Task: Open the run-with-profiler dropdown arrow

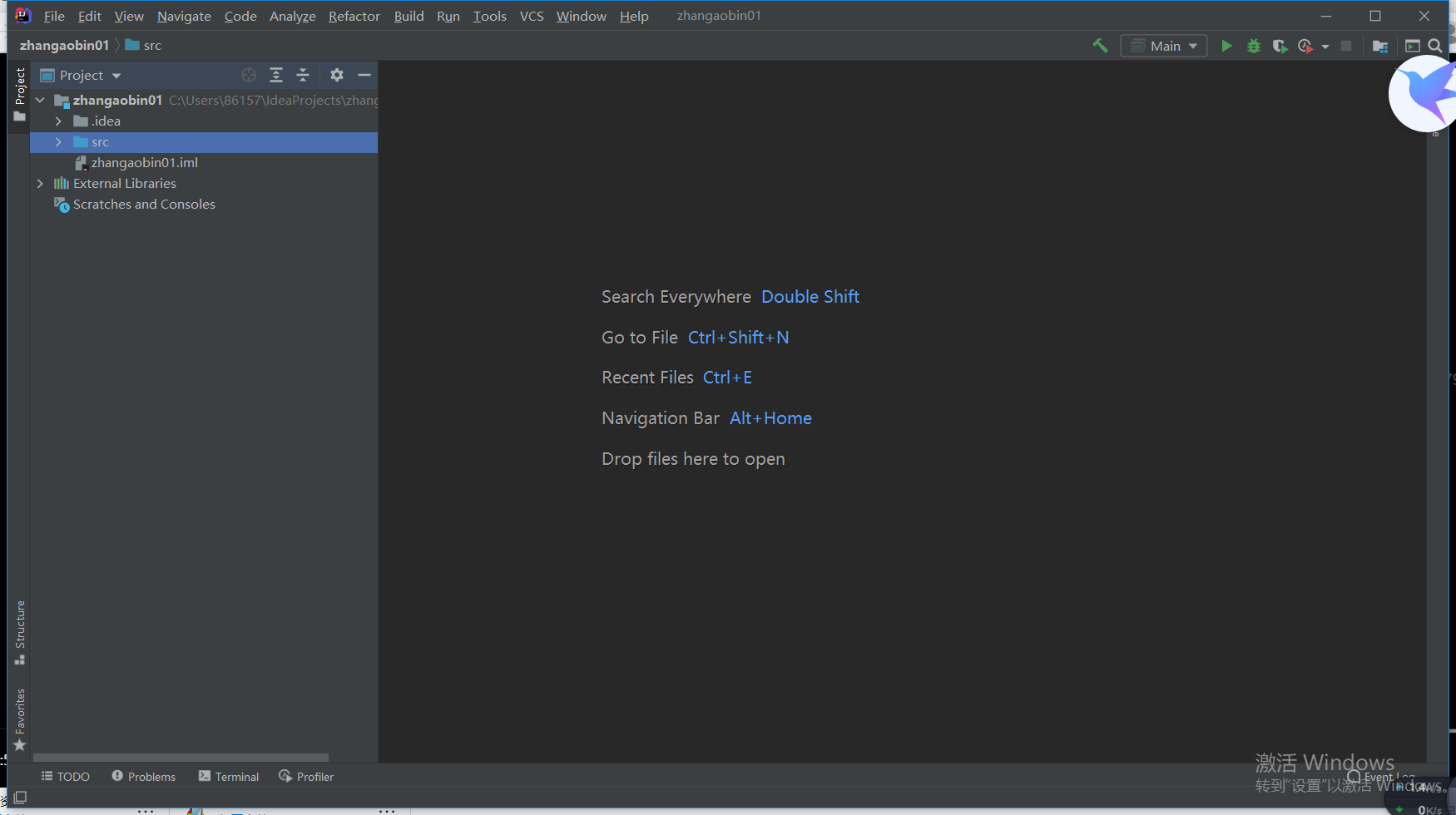Action: pos(1325,47)
